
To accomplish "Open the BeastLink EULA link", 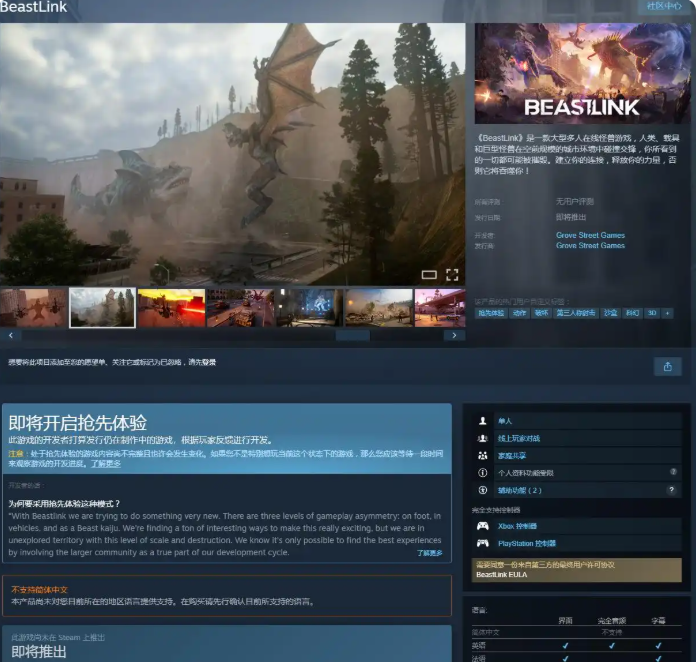I will [x=502, y=575].
